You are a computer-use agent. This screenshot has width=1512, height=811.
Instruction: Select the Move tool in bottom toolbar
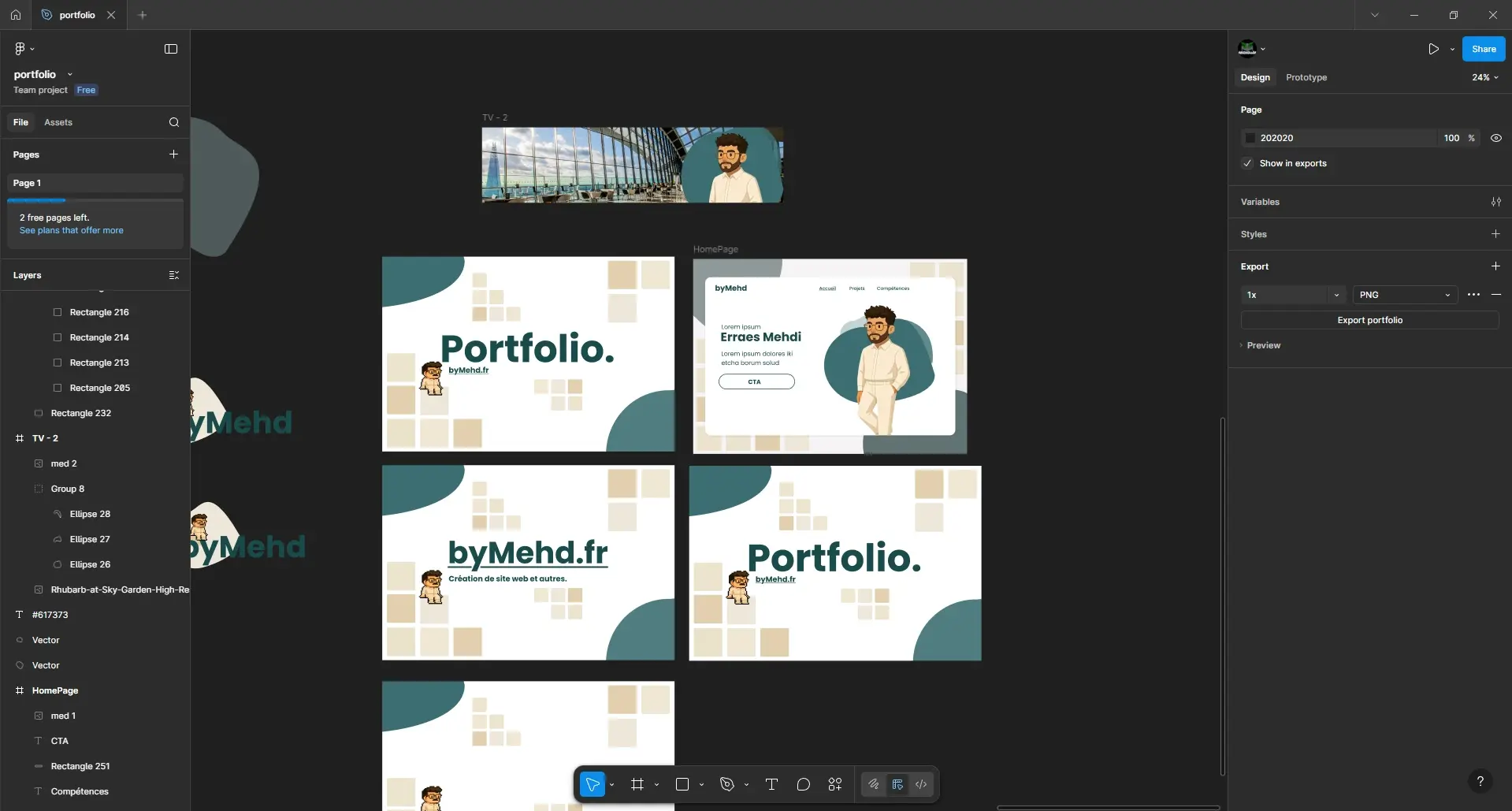click(x=593, y=784)
